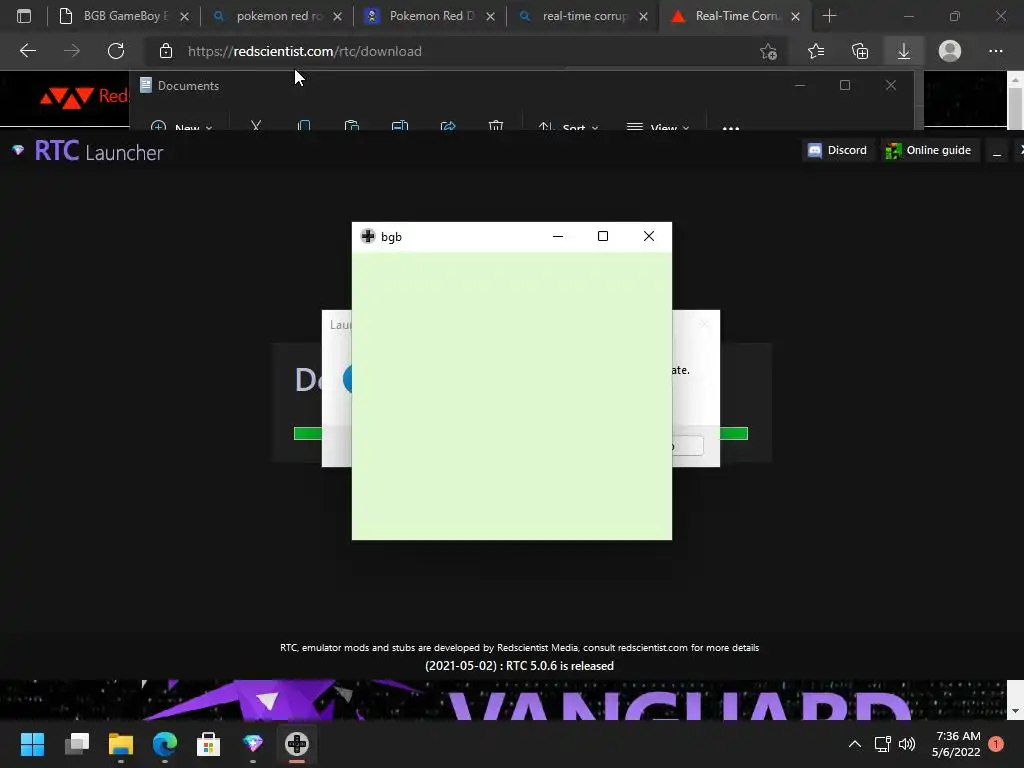Minimize the RTC Launcher window
The image size is (1024, 768).
coord(997,152)
